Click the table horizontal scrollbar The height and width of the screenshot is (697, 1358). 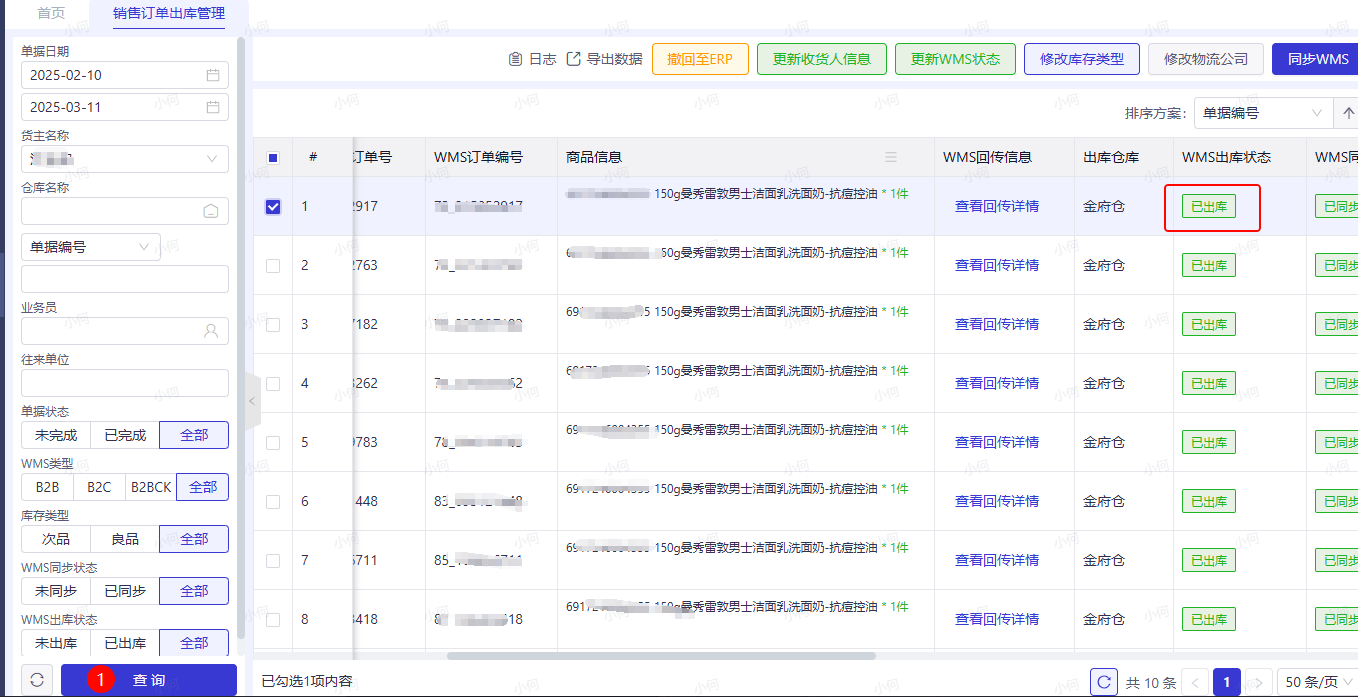[661, 656]
